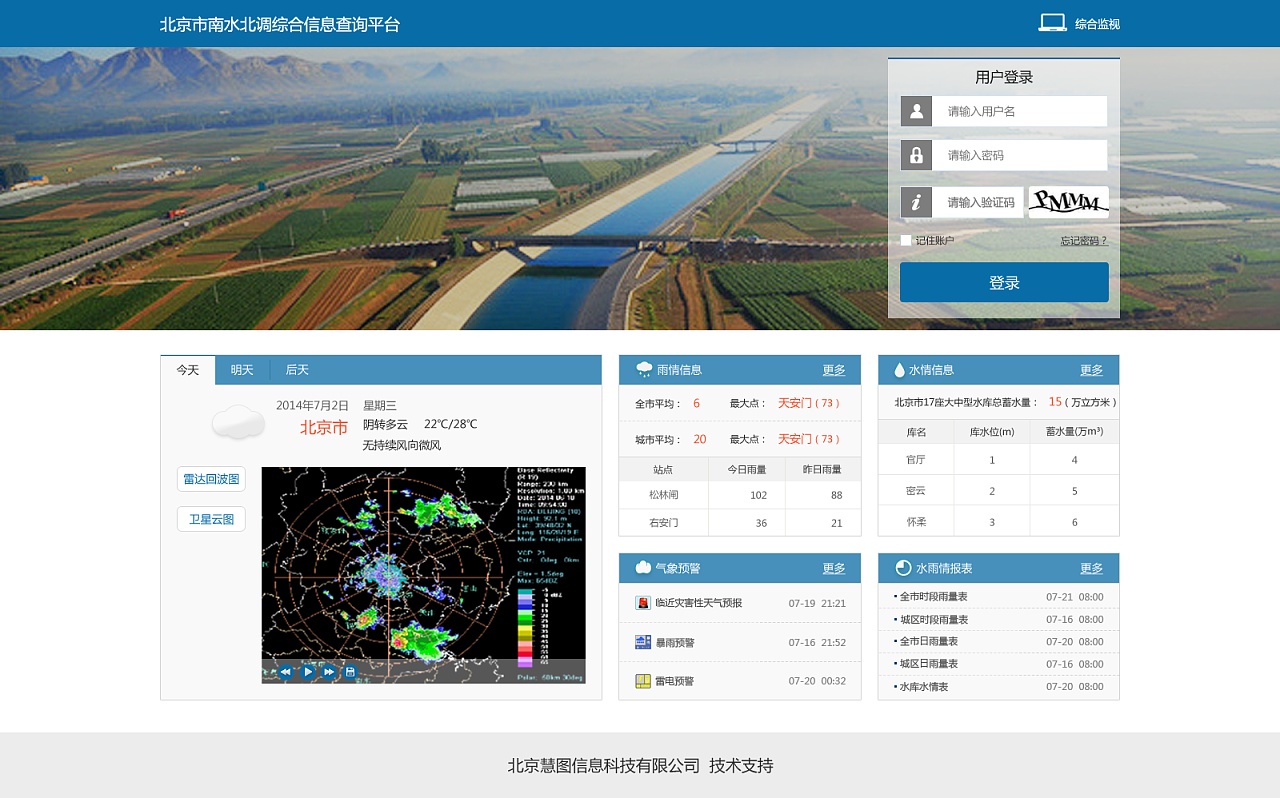Open the 综合监视 link in header
The width and height of the screenshot is (1280, 798).
coord(1097,24)
